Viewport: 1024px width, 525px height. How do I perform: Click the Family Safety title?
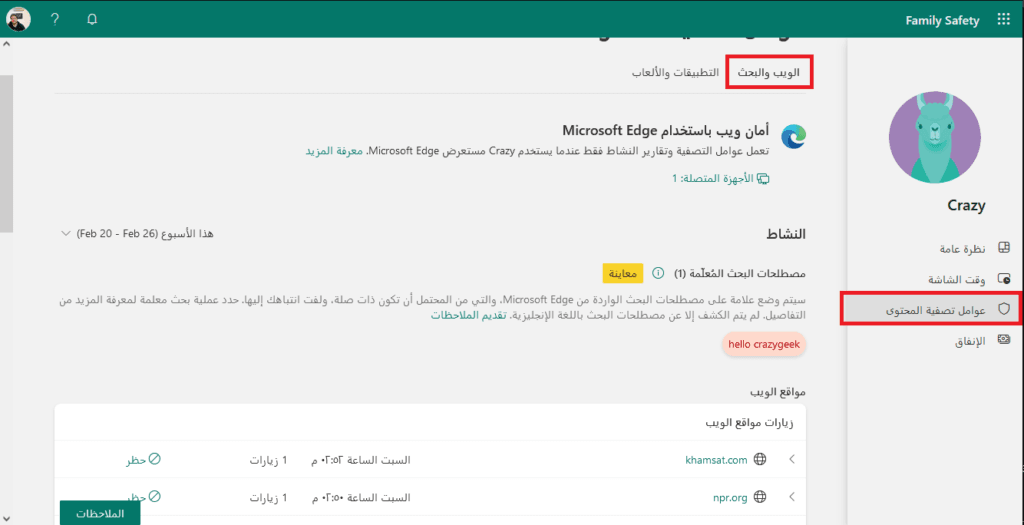[942, 21]
